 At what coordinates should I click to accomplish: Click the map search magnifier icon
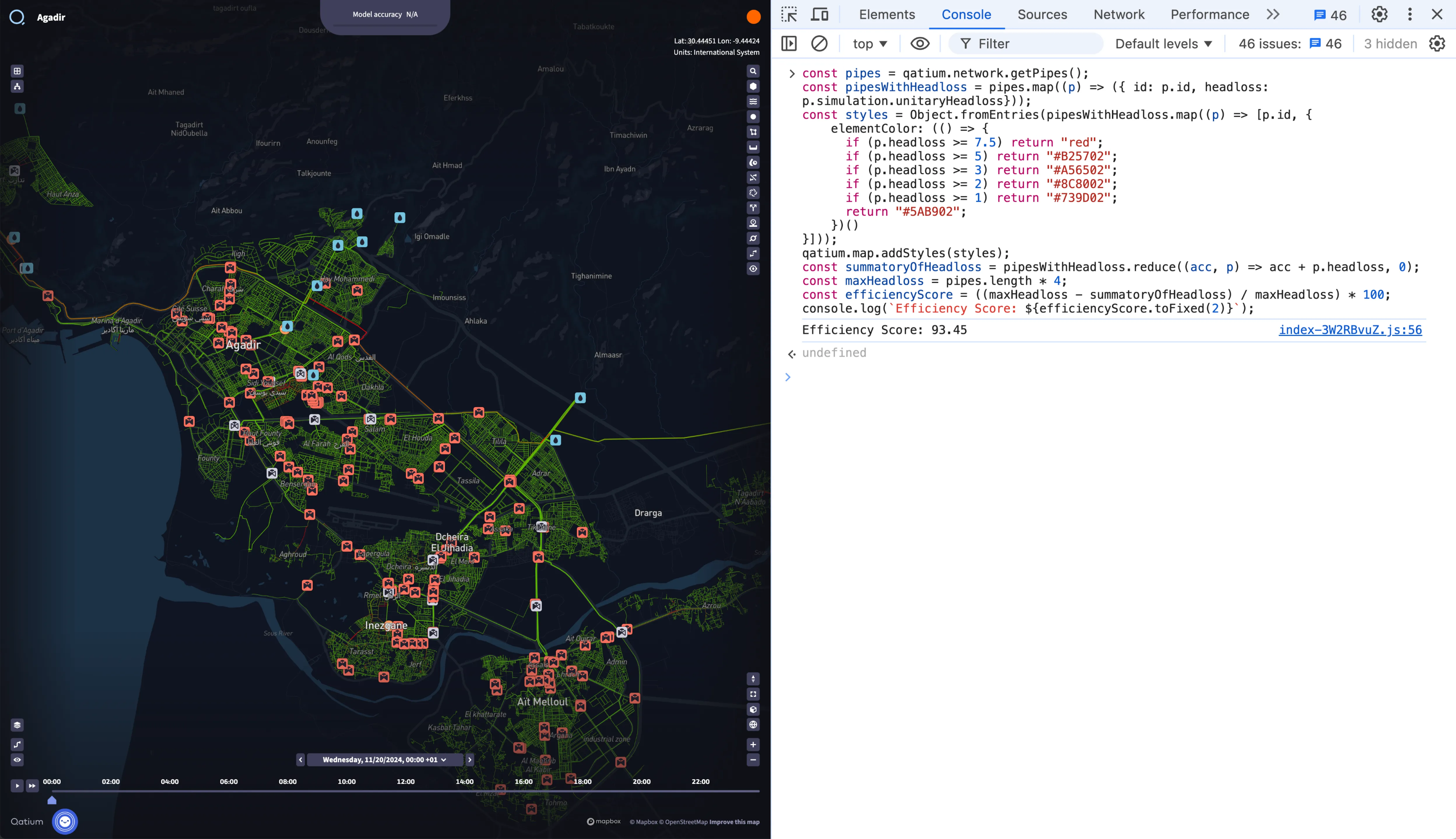[x=753, y=71]
